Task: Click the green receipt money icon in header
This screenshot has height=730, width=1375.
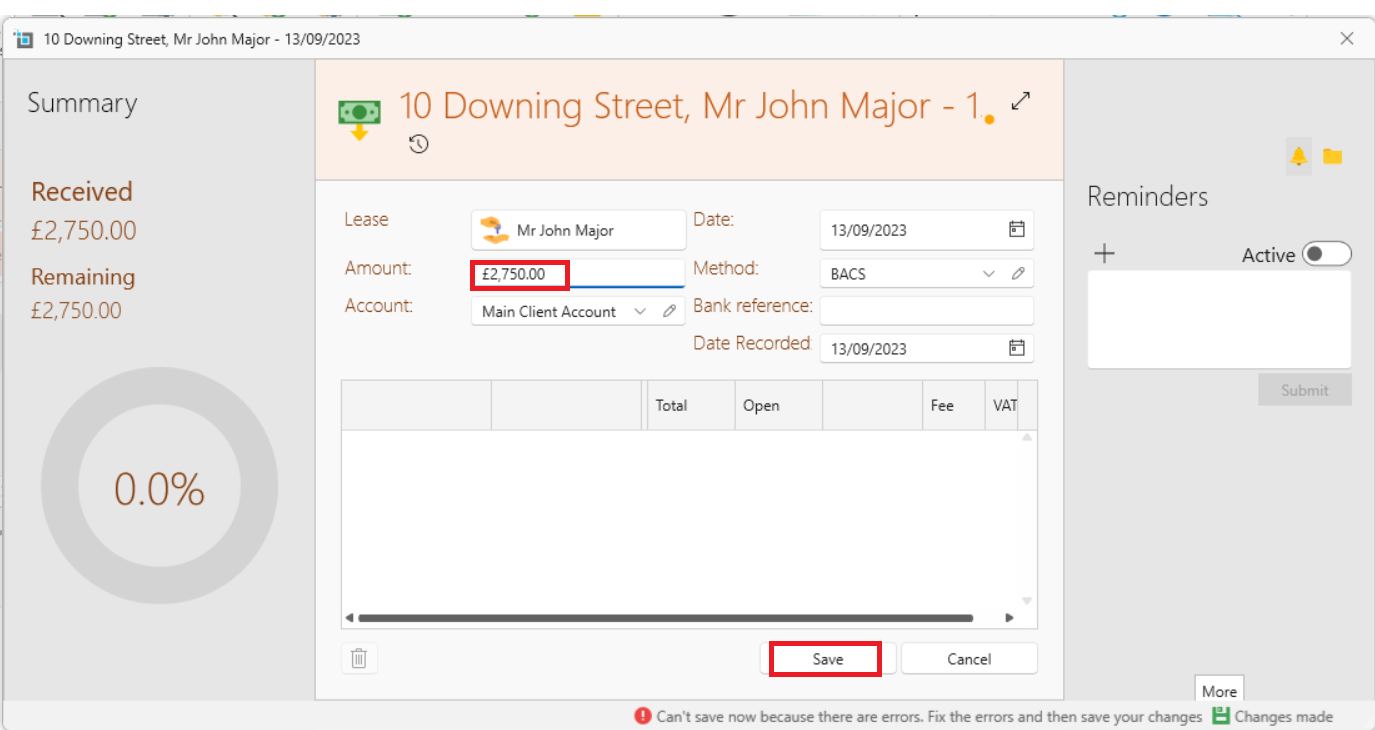Action: tap(360, 119)
